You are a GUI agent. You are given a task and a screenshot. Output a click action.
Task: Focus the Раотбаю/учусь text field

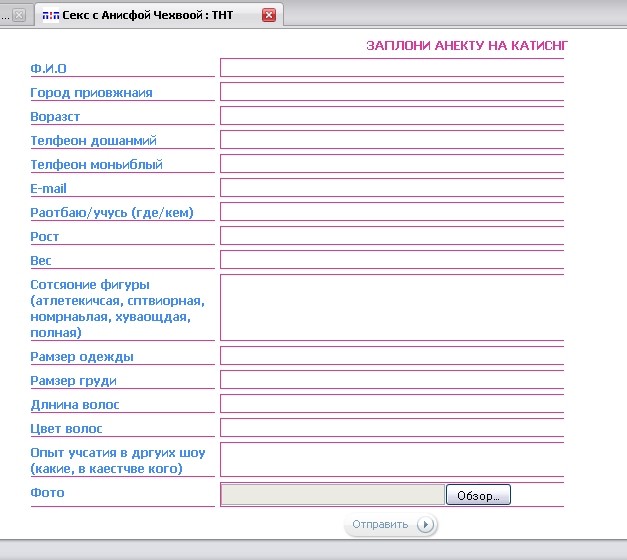click(391, 212)
